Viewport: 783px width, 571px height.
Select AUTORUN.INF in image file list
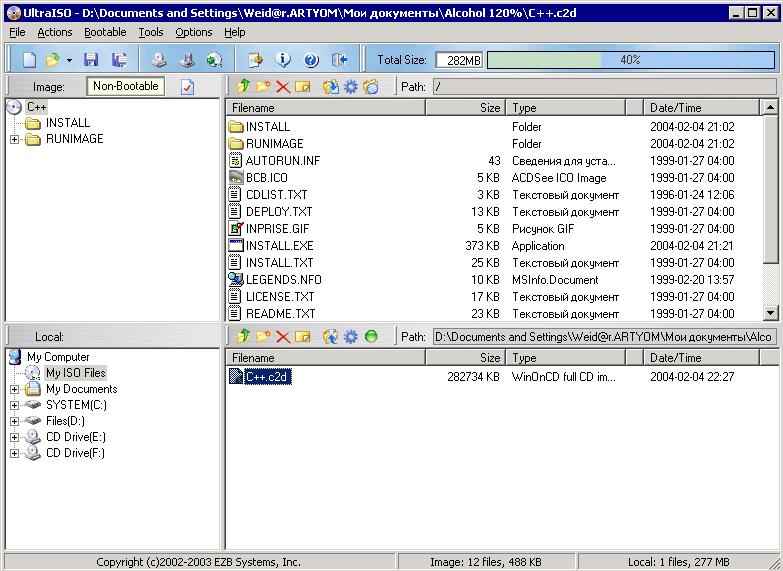(283, 161)
